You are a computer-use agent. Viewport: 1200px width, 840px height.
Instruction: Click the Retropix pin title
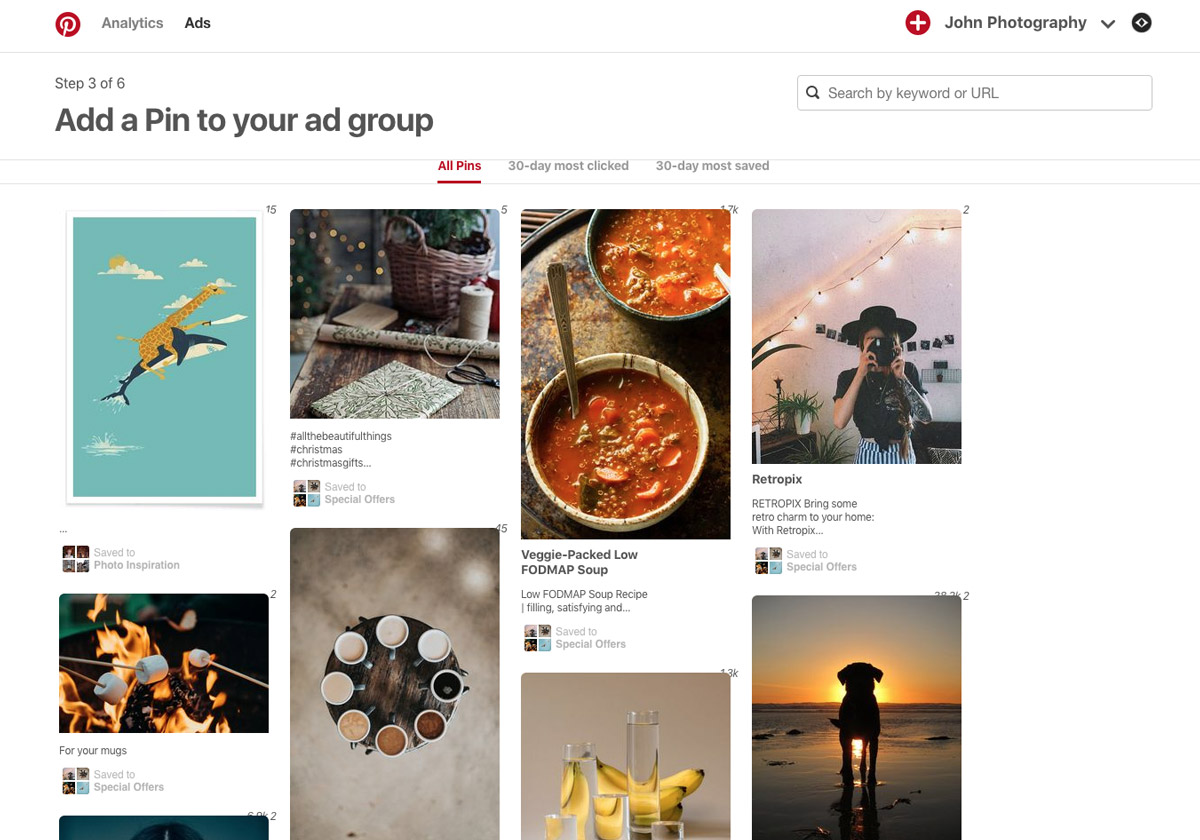coord(777,480)
